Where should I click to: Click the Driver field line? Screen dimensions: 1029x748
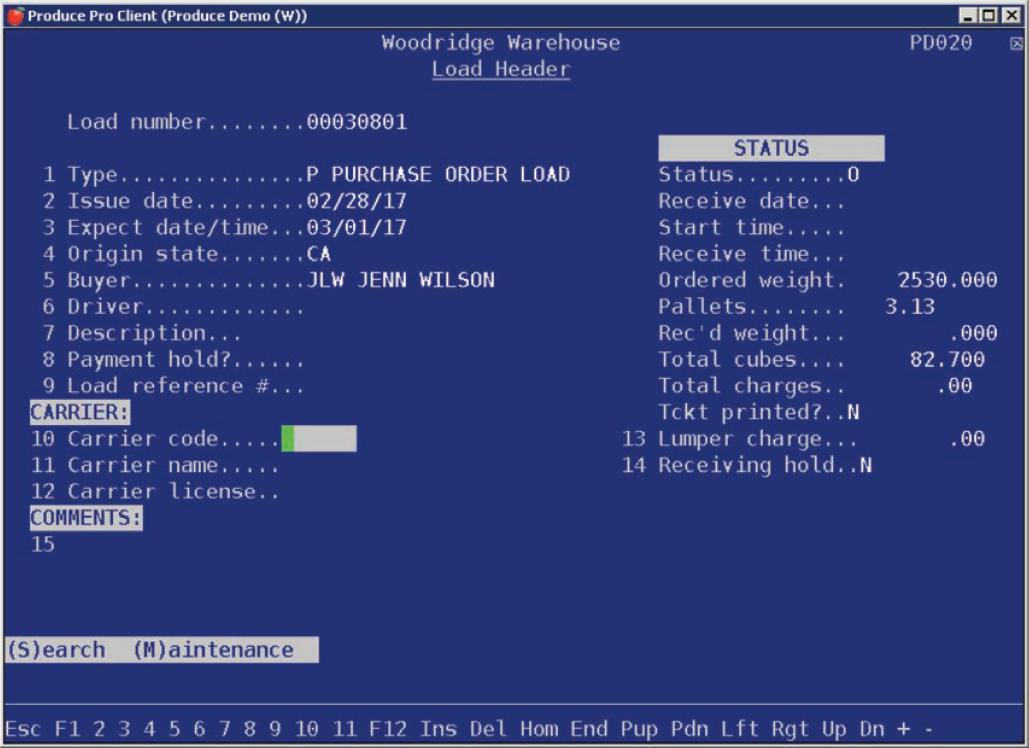(x=173, y=306)
